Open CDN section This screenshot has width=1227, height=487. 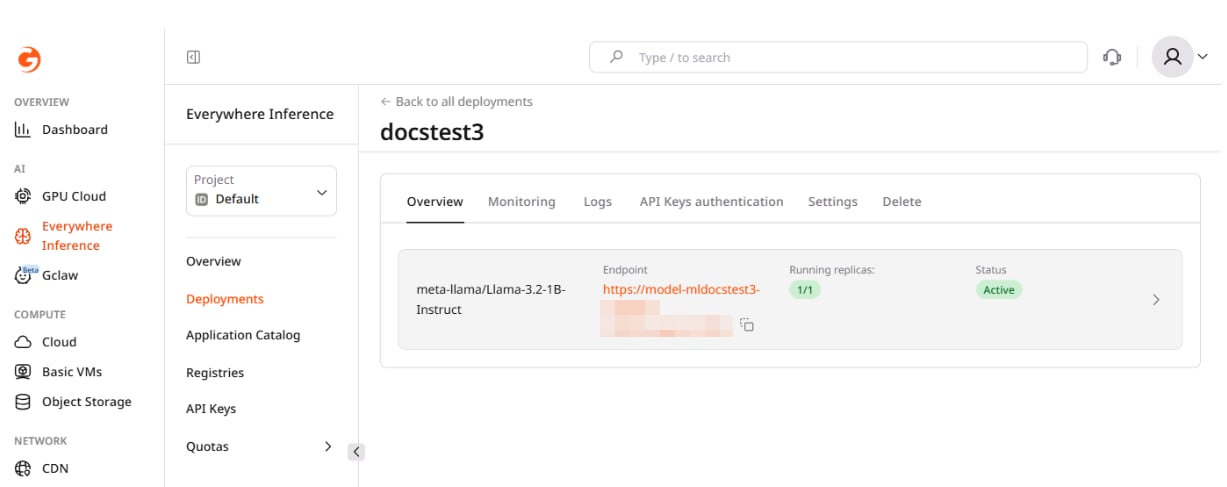(x=55, y=468)
